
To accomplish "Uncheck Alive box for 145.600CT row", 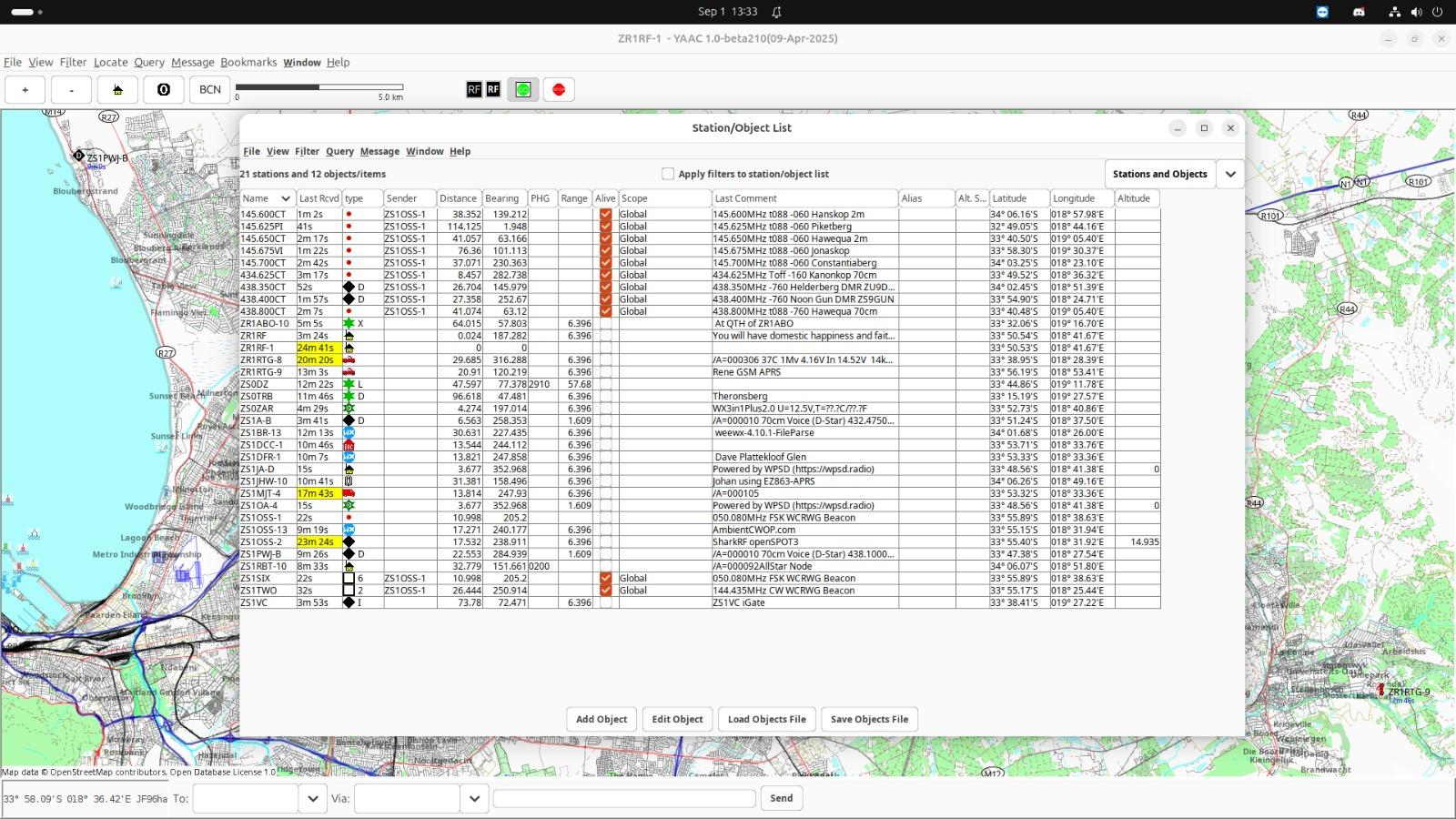I will coord(606,215).
